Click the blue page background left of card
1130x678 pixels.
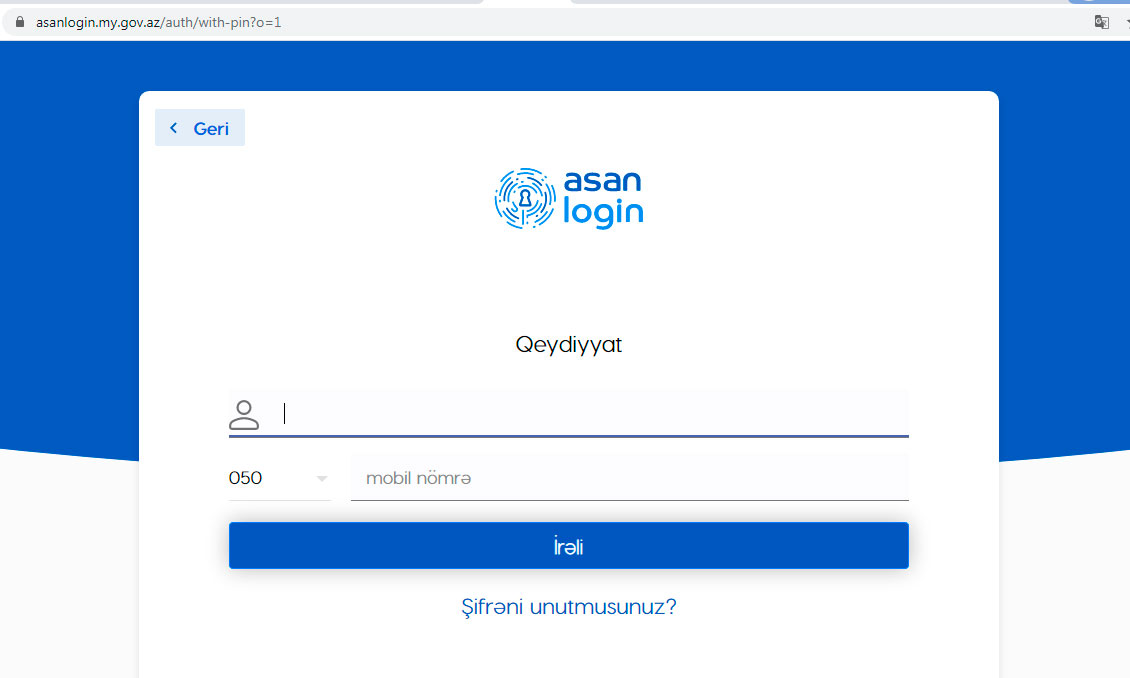tap(68, 250)
